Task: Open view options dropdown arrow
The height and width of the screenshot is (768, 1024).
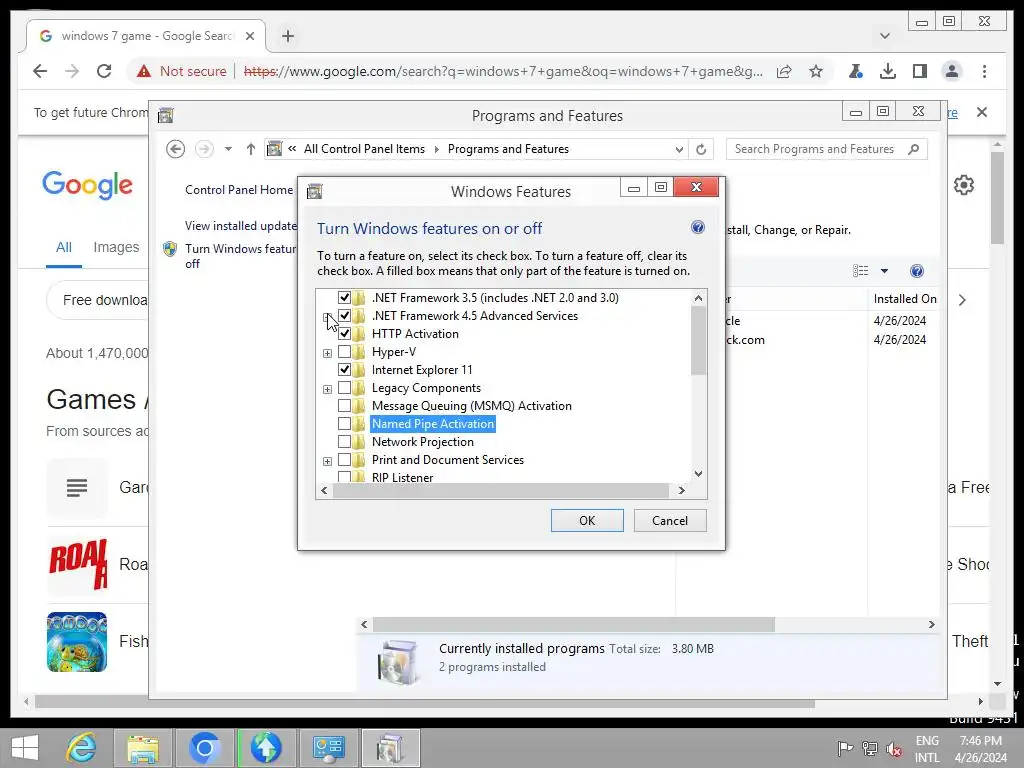Action: pos(884,271)
